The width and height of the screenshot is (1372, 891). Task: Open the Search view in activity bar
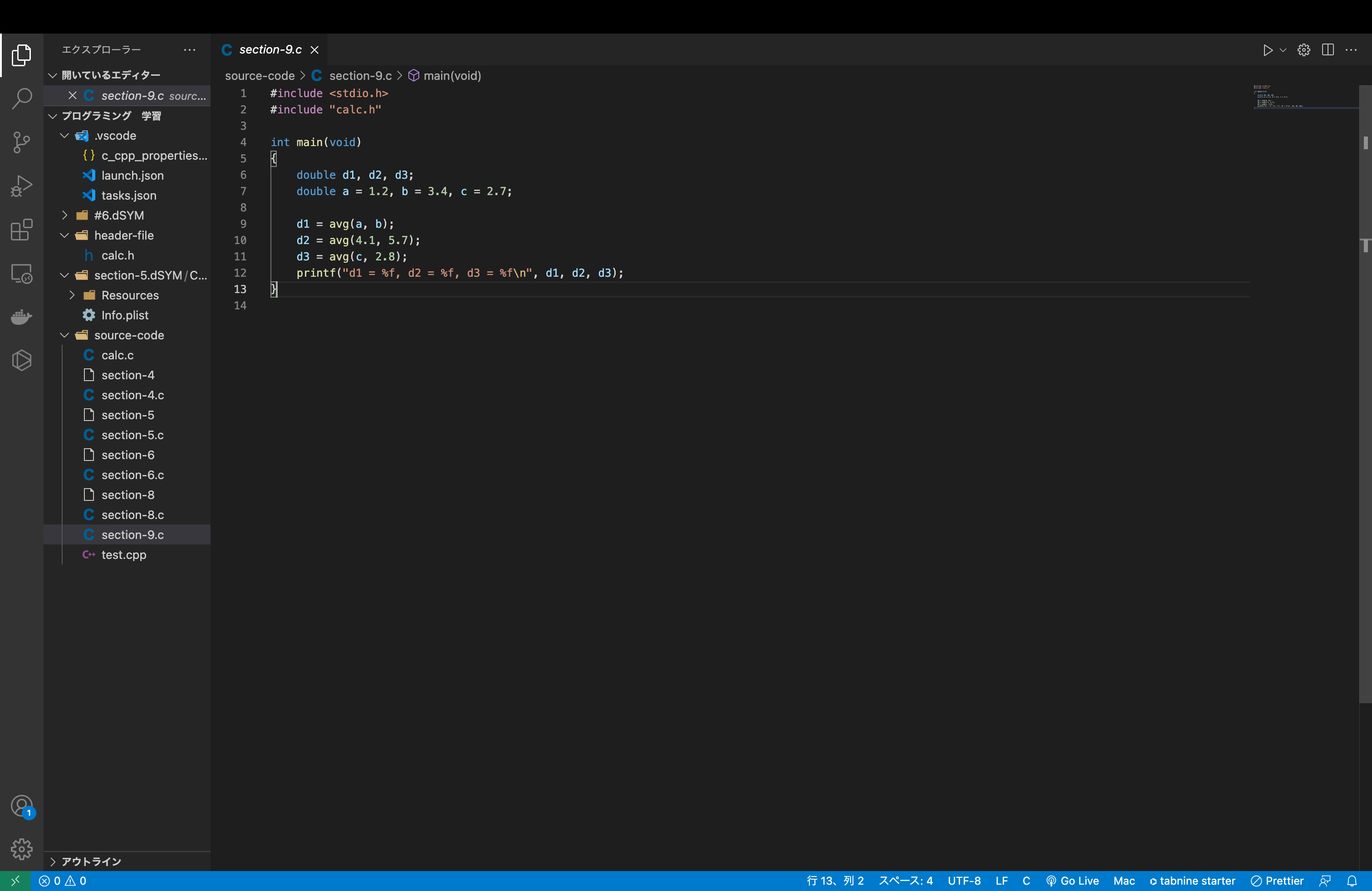(x=21, y=98)
